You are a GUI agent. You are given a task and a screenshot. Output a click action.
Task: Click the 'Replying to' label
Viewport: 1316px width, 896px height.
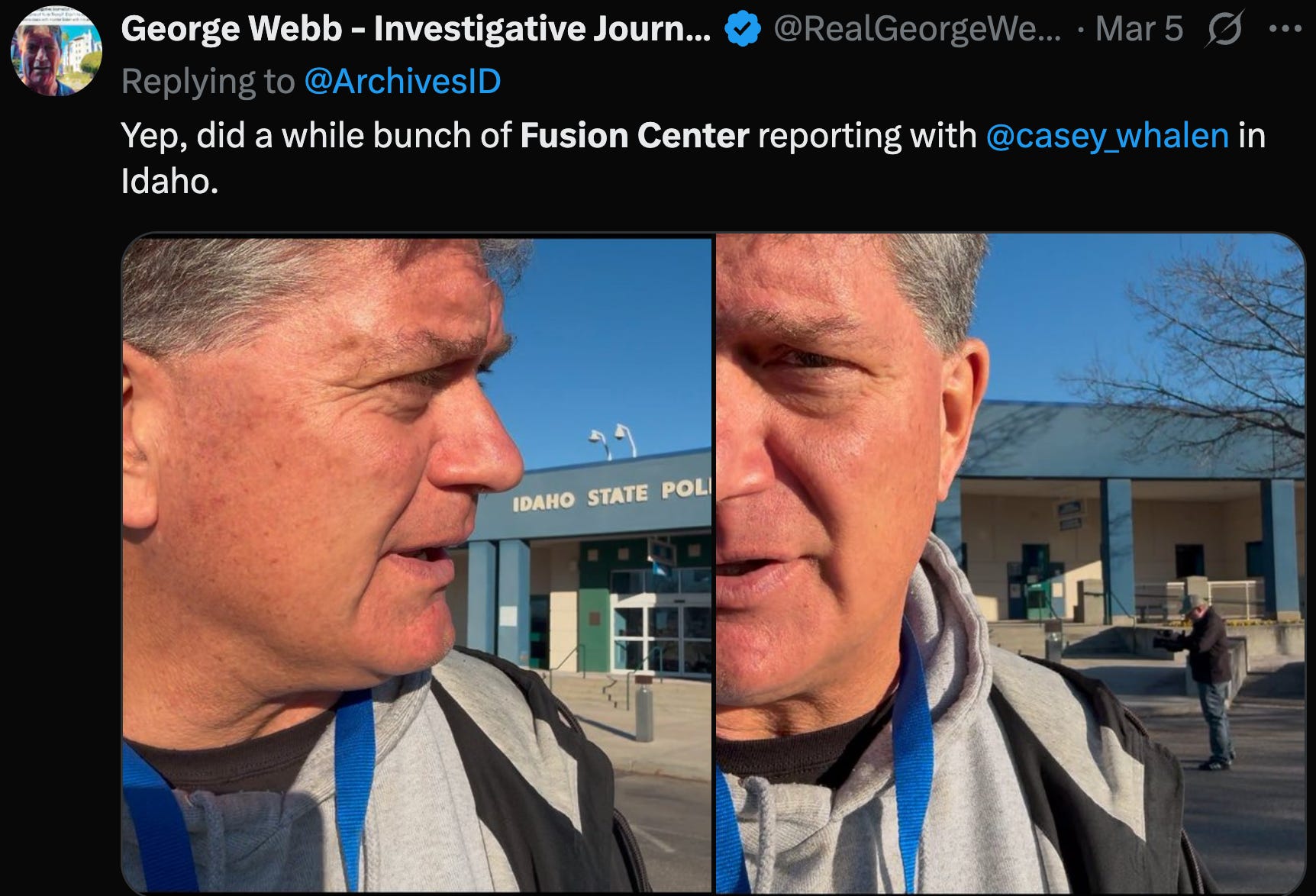208,81
